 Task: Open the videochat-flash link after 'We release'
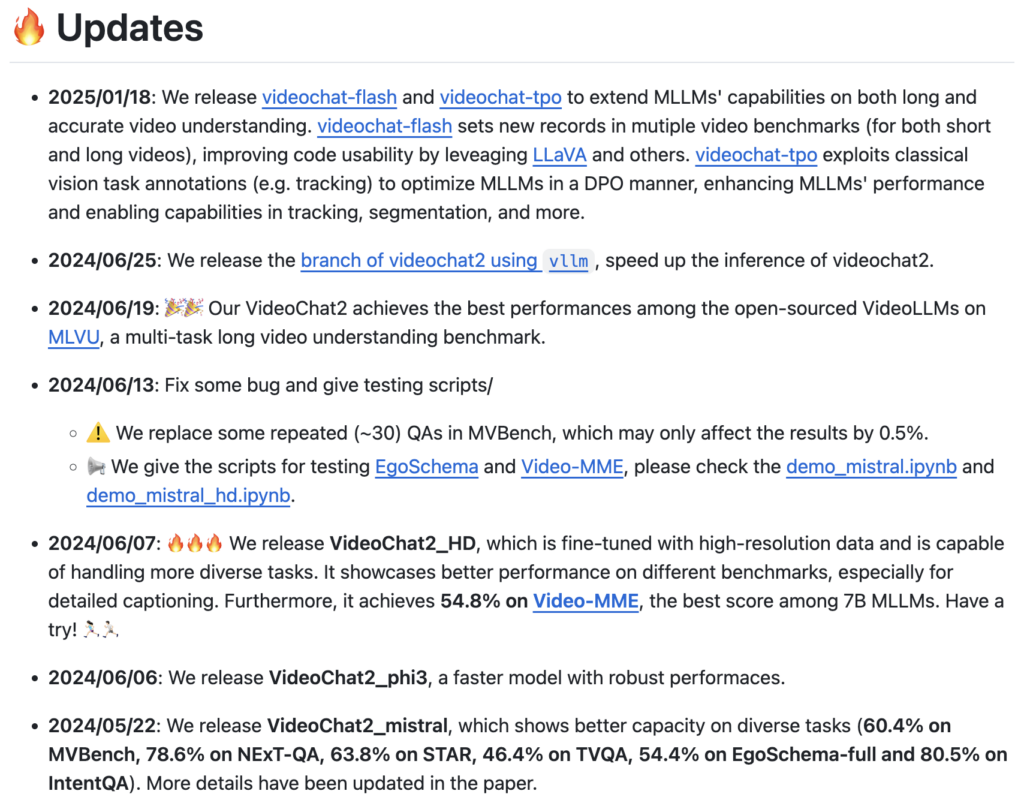(329, 98)
